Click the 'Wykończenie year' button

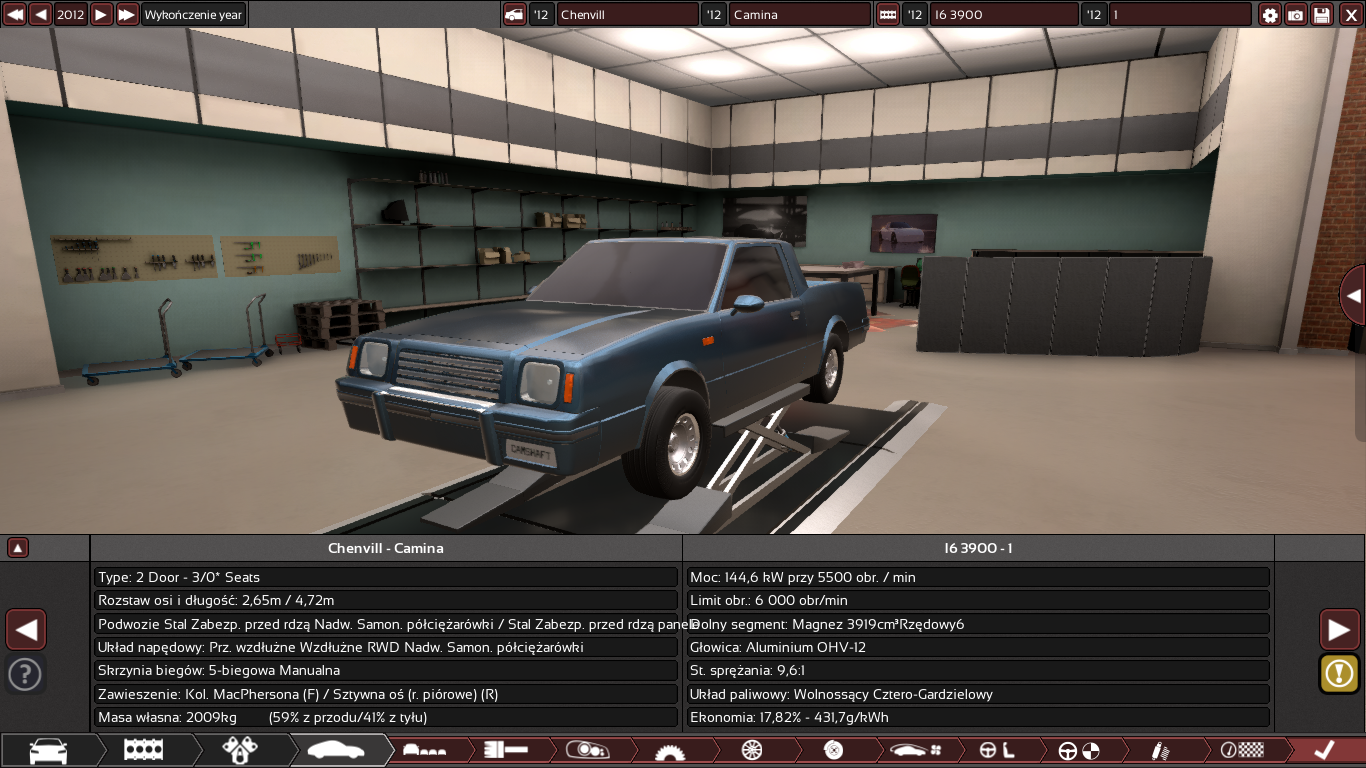point(193,14)
